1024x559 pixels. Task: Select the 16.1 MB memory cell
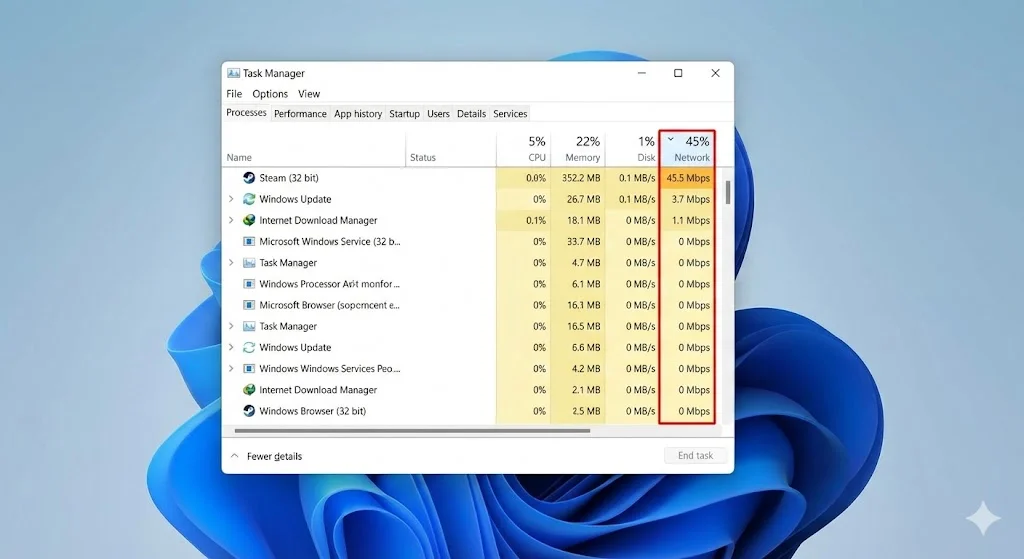[x=578, y=305]
